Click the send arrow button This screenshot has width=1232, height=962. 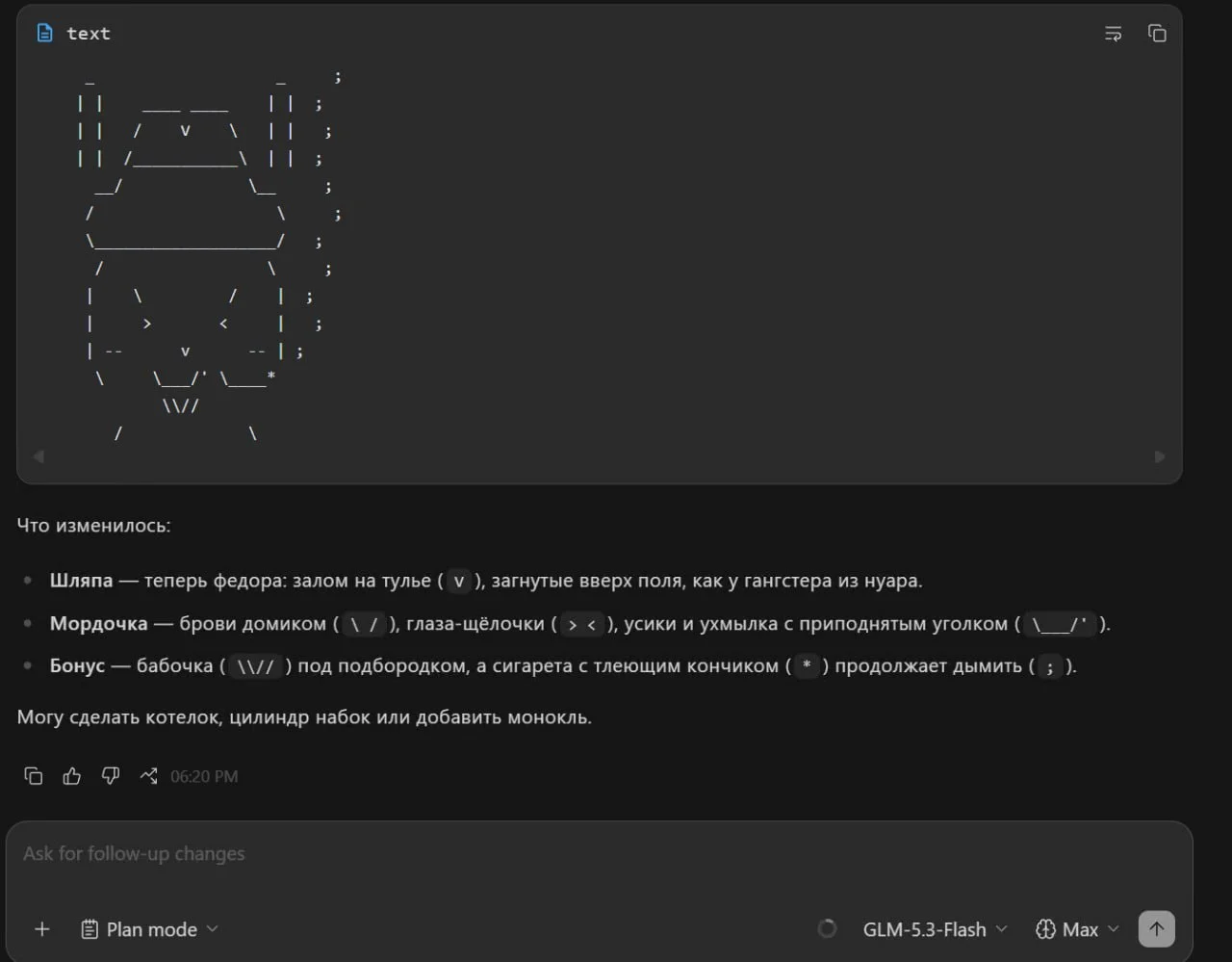tap(1157, 929)
